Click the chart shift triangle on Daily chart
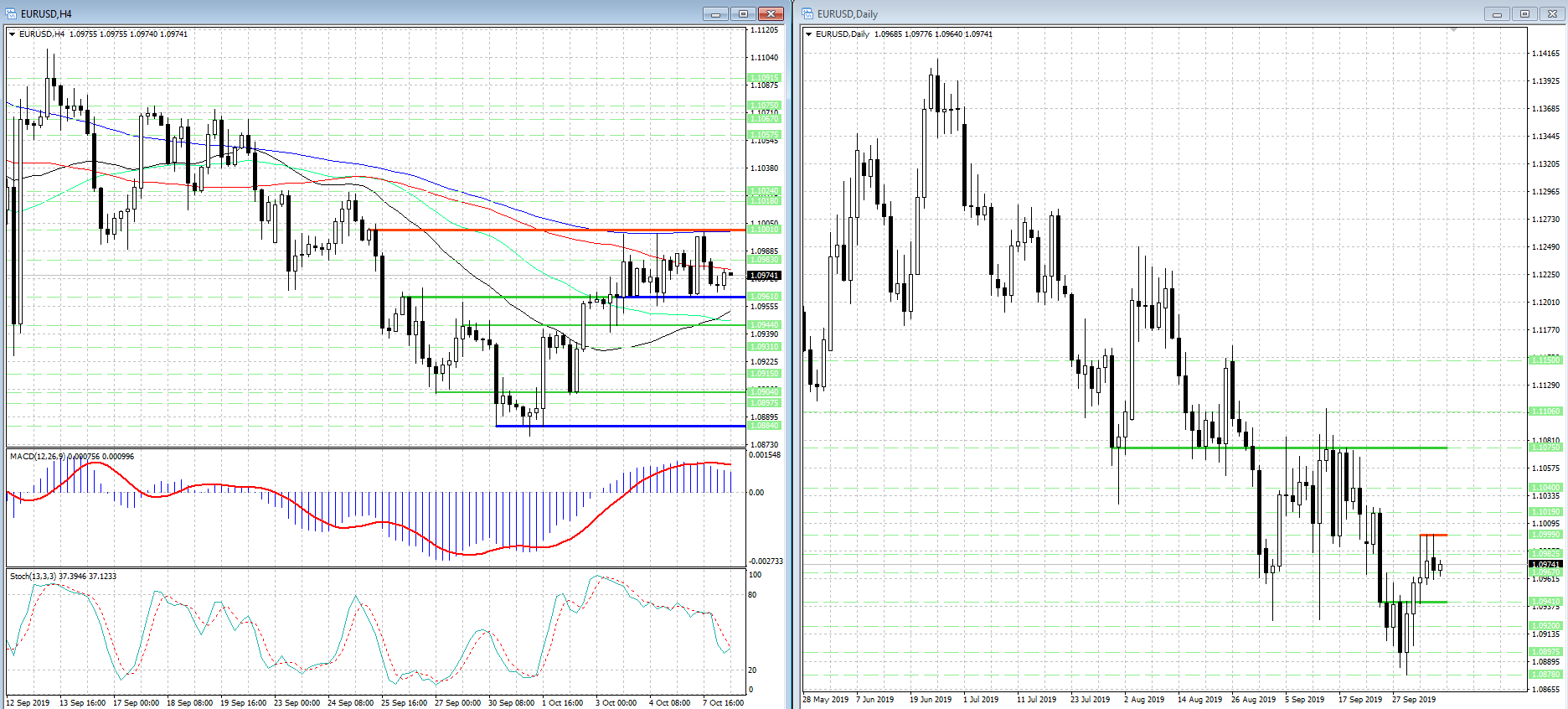This screenshot has height=709, width=1568. pyautogui.click(x=1454, y=30)
